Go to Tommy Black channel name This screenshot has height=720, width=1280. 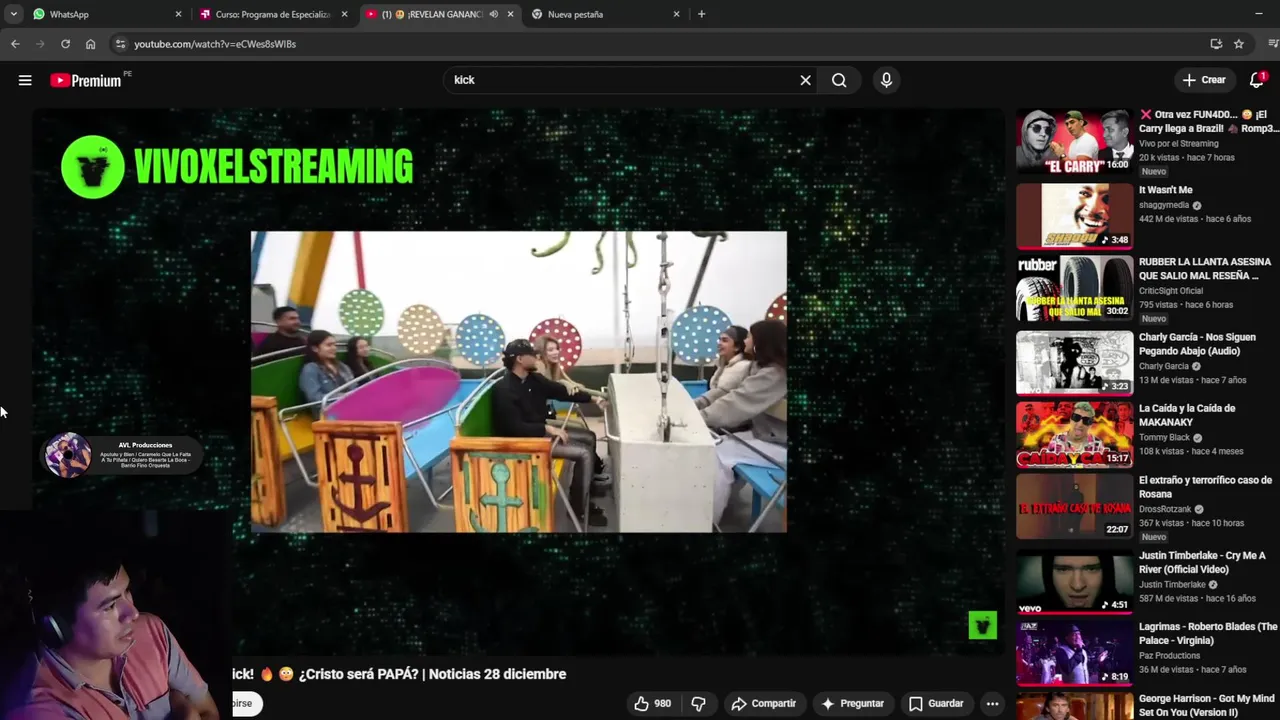tap(1165, 437)
